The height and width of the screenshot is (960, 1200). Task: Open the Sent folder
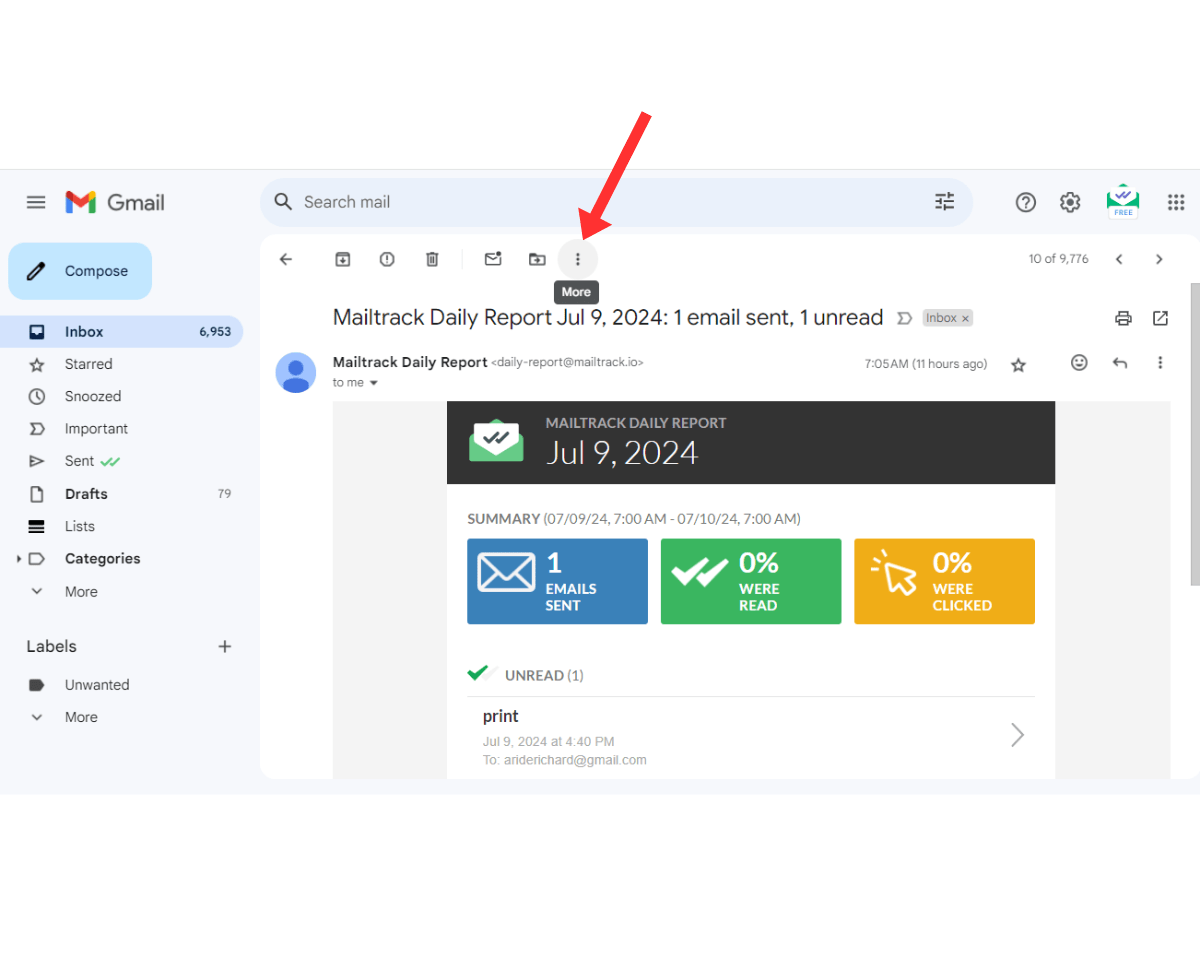(x=121, y=461)
